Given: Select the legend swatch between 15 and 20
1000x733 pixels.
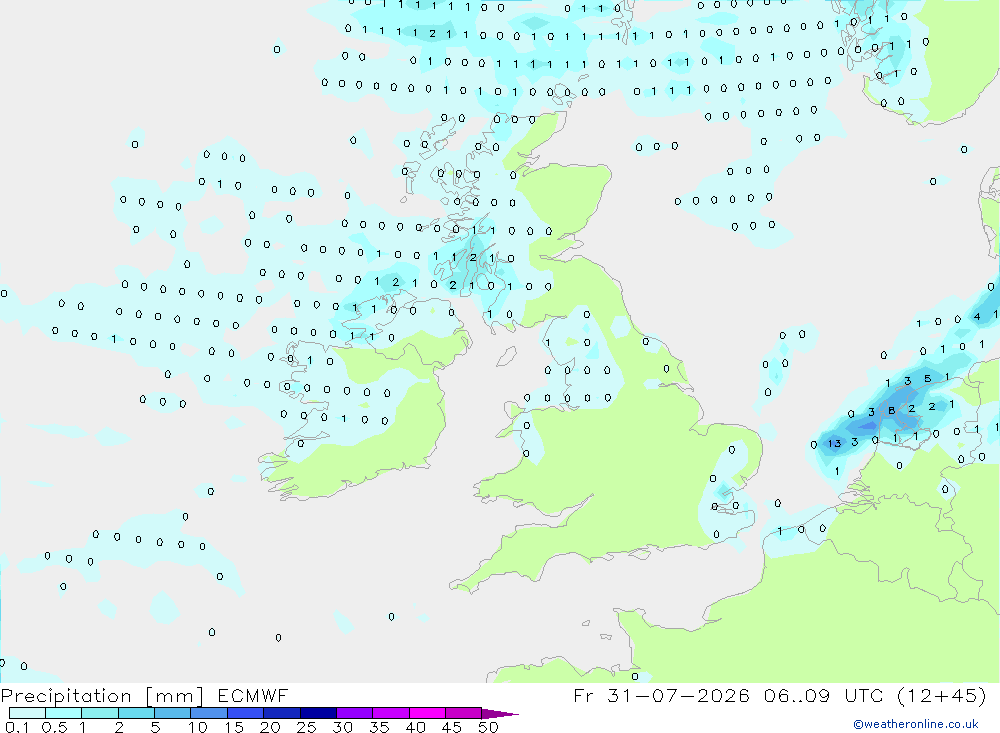Looking at the screenshot, I should tap(245, 713).
